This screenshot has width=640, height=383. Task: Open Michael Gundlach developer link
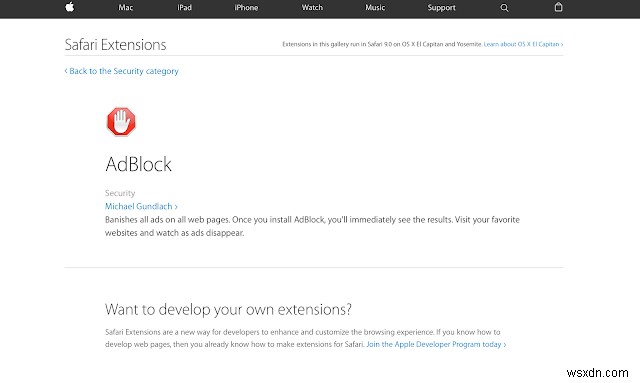click(x=141, y=206)
